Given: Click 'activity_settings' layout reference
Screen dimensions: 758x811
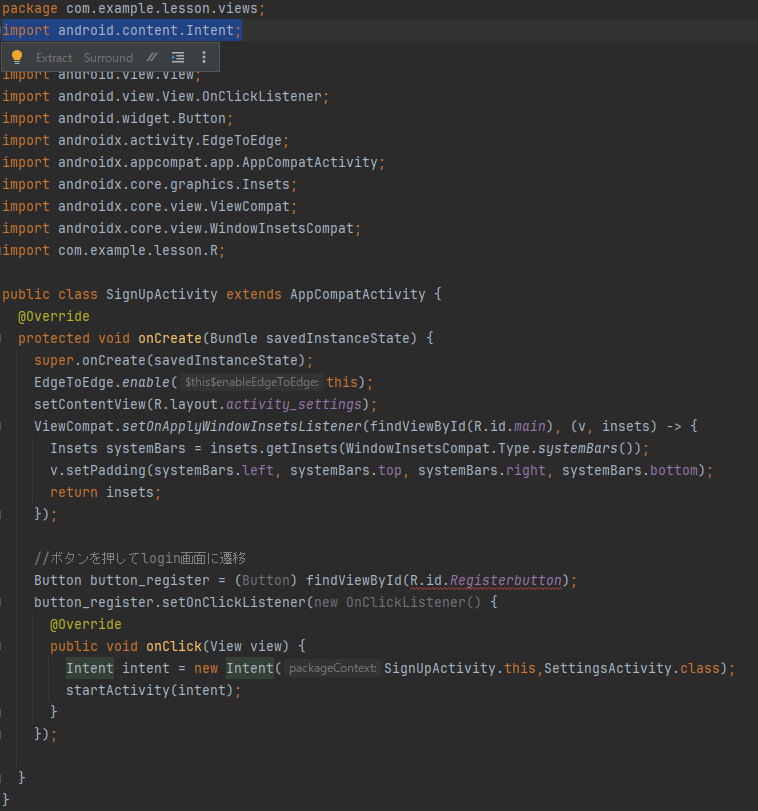Looking at the screenshot, I should [294, 404].
